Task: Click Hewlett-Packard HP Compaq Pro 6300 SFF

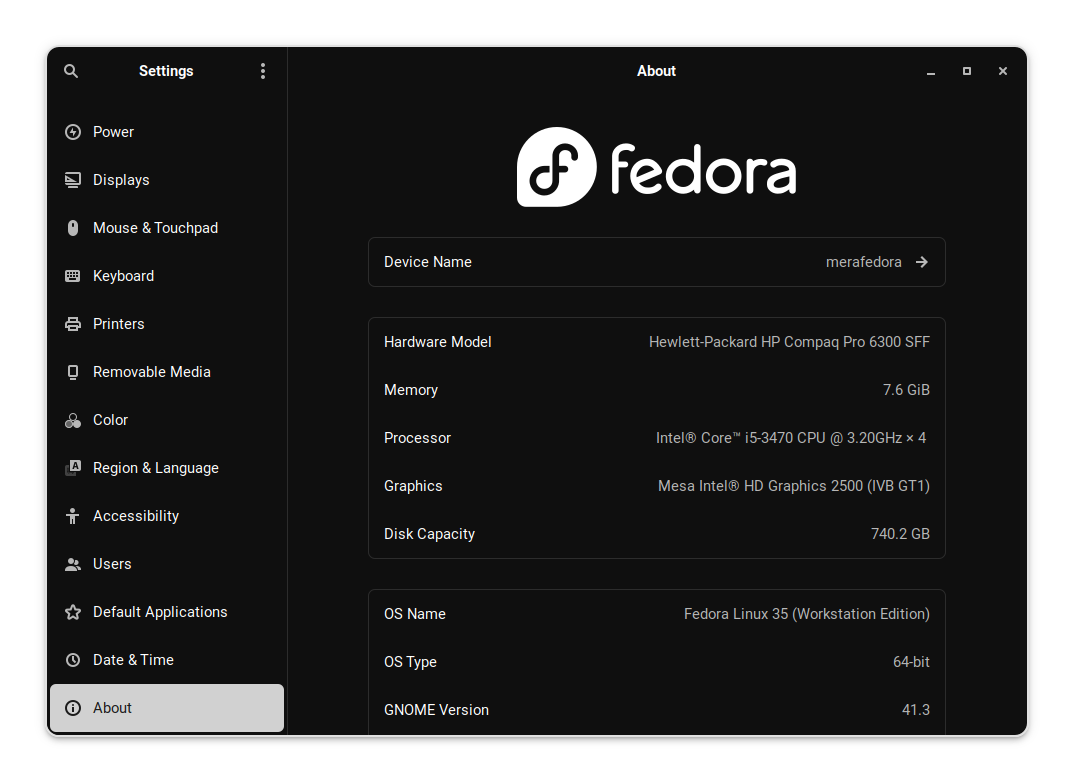Action: tap(789, 342)
